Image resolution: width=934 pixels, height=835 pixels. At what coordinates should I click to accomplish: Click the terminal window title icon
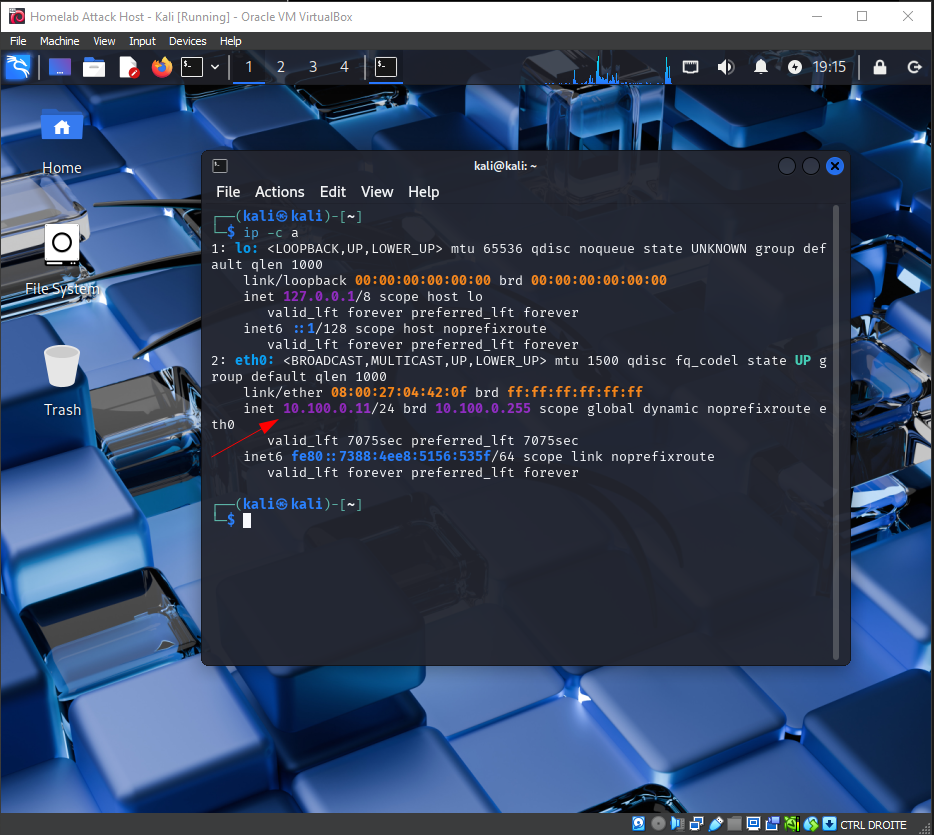point(220,166)
